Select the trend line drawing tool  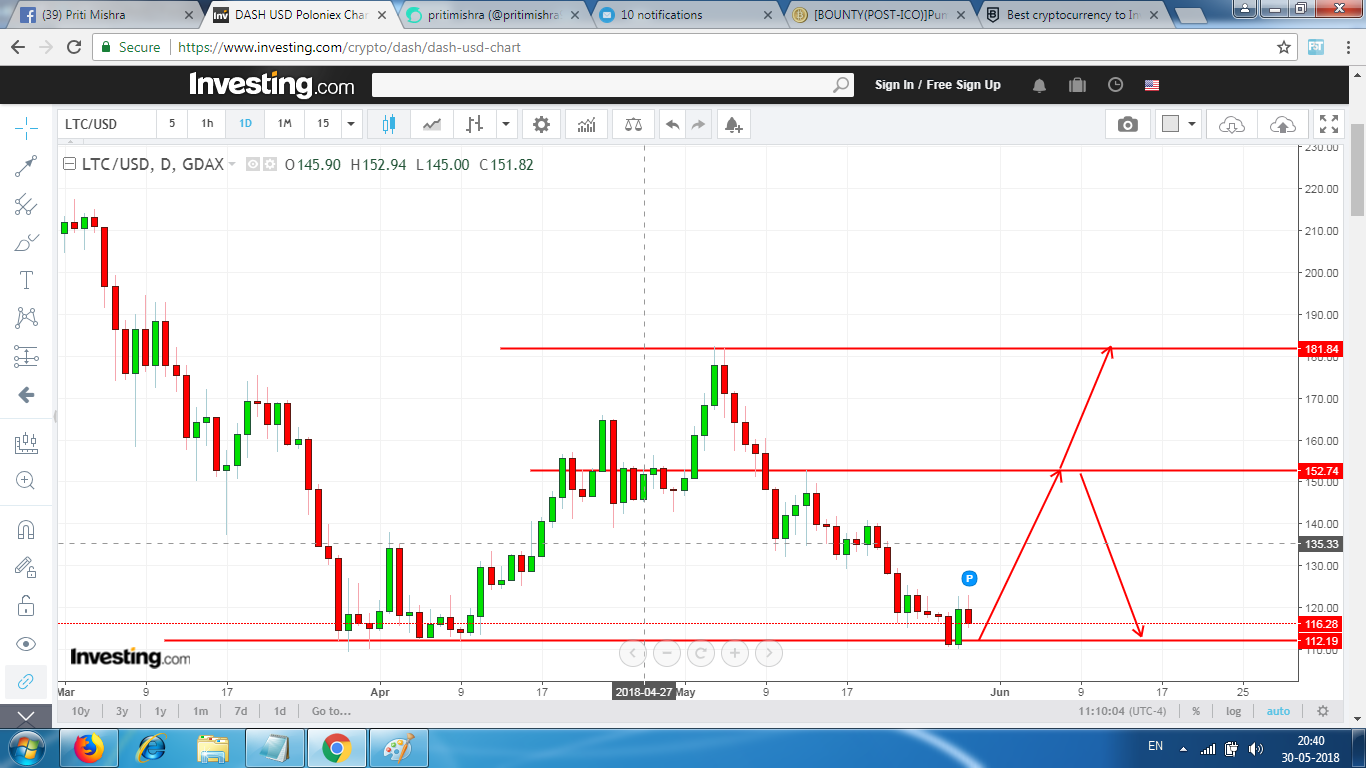click(26, 166)
